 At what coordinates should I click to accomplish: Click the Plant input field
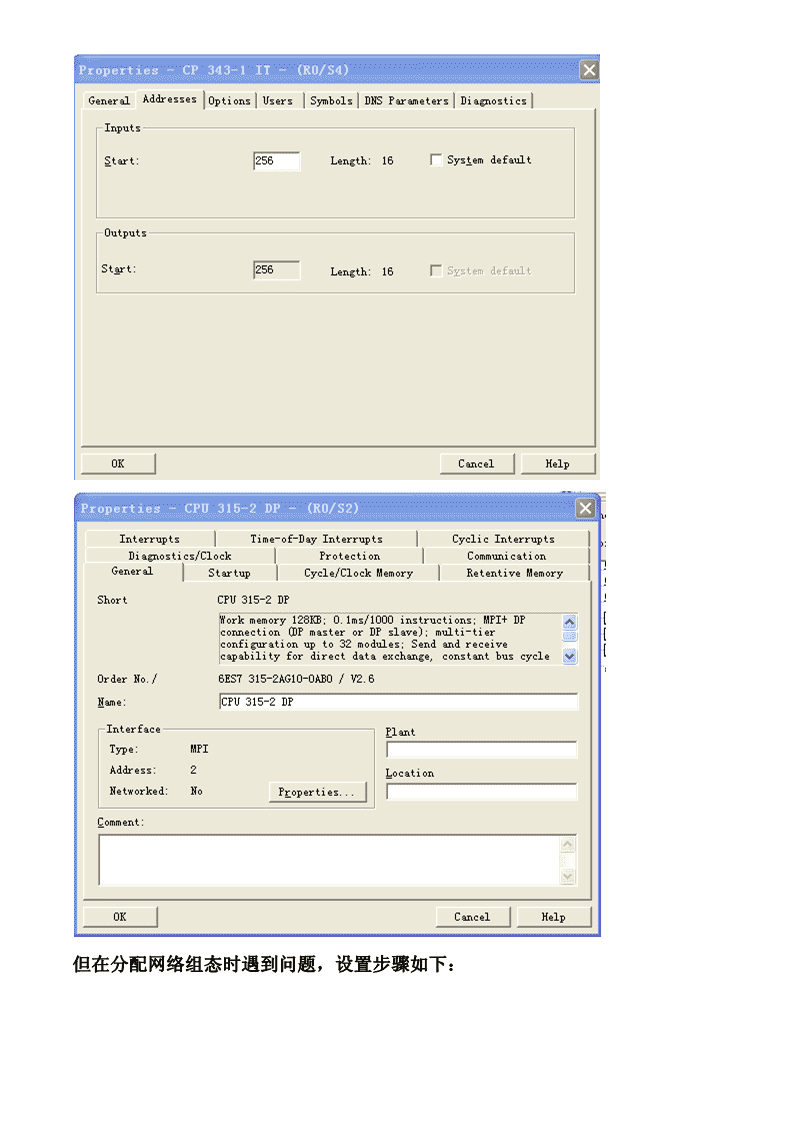click(481, 749)
